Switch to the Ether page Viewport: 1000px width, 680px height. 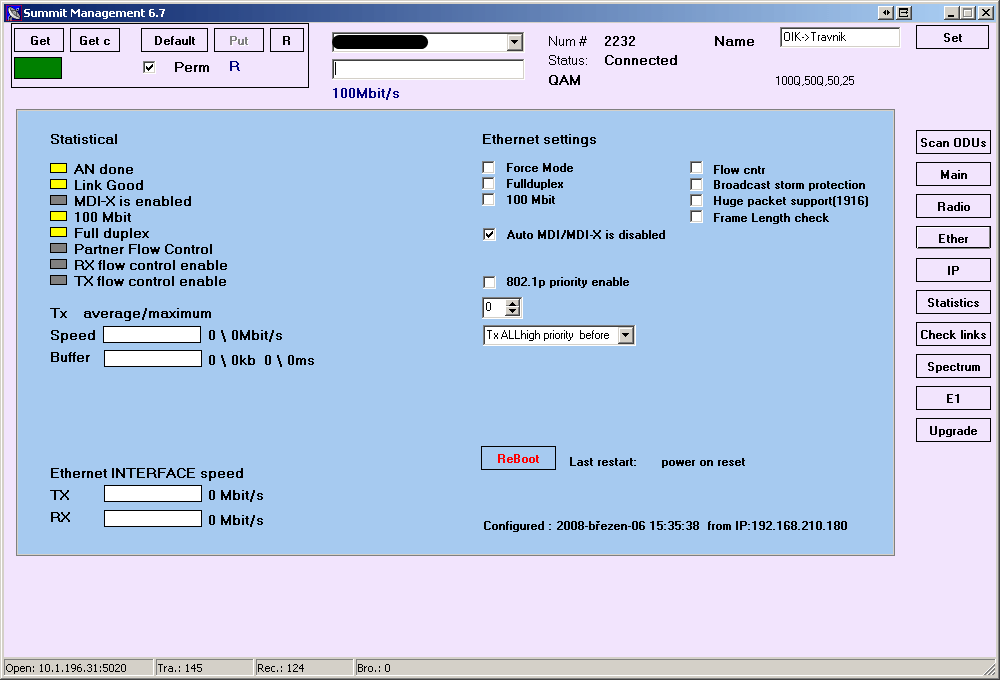point(953,239)
